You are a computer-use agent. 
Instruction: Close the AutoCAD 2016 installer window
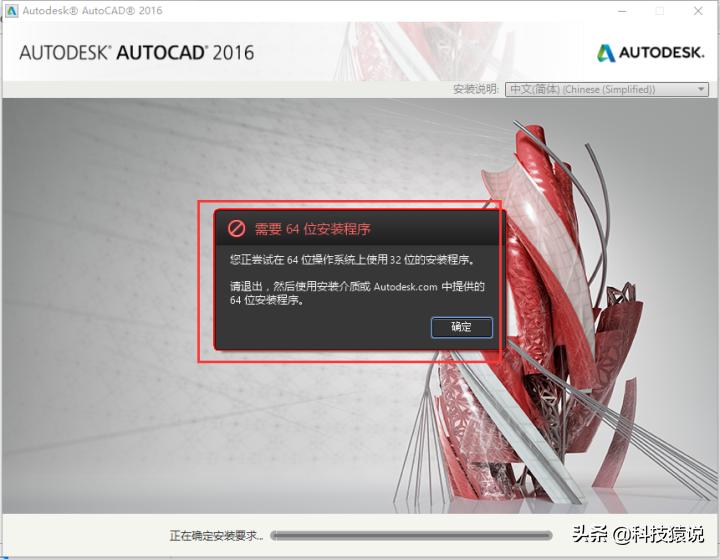pos(698,11)
